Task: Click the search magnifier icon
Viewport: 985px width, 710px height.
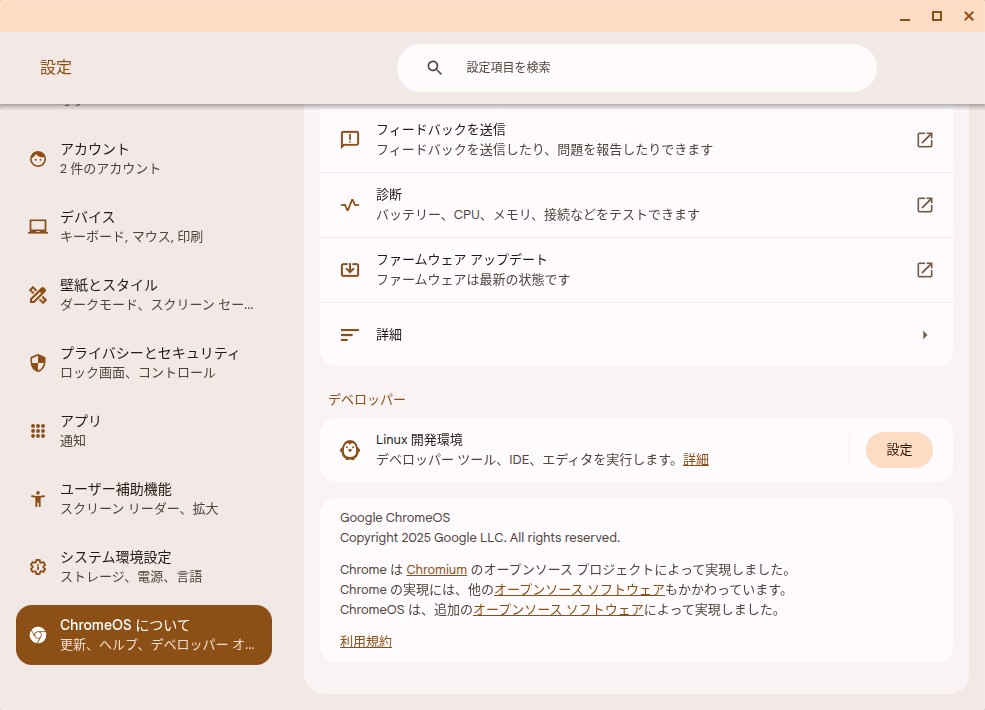Action: [x=434, y=68]
